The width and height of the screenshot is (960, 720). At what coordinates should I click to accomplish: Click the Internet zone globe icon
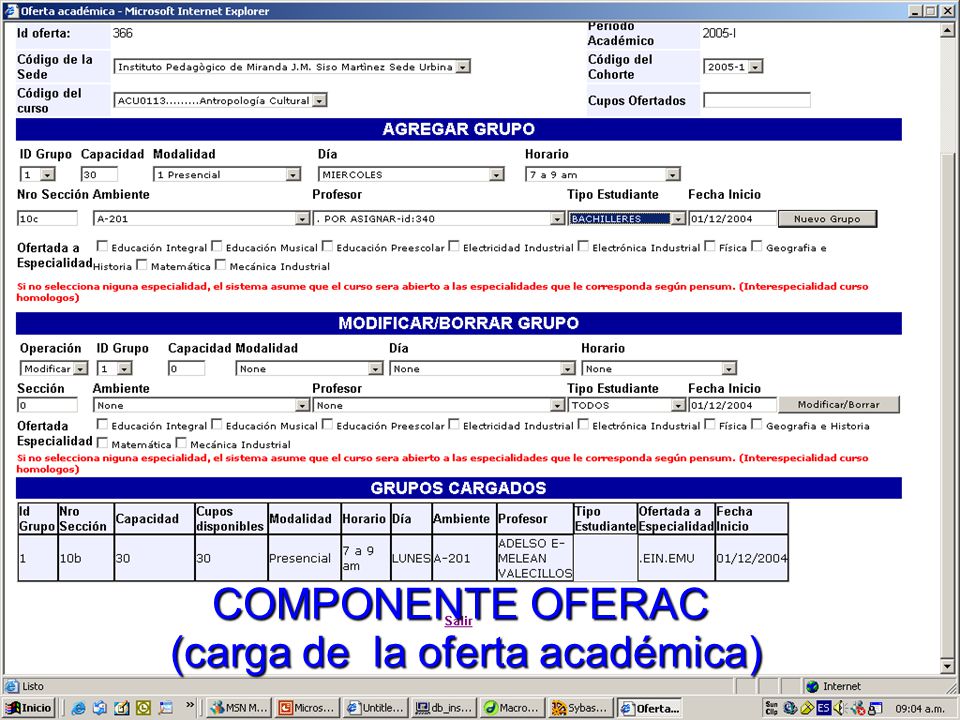(x=812, y=686)
